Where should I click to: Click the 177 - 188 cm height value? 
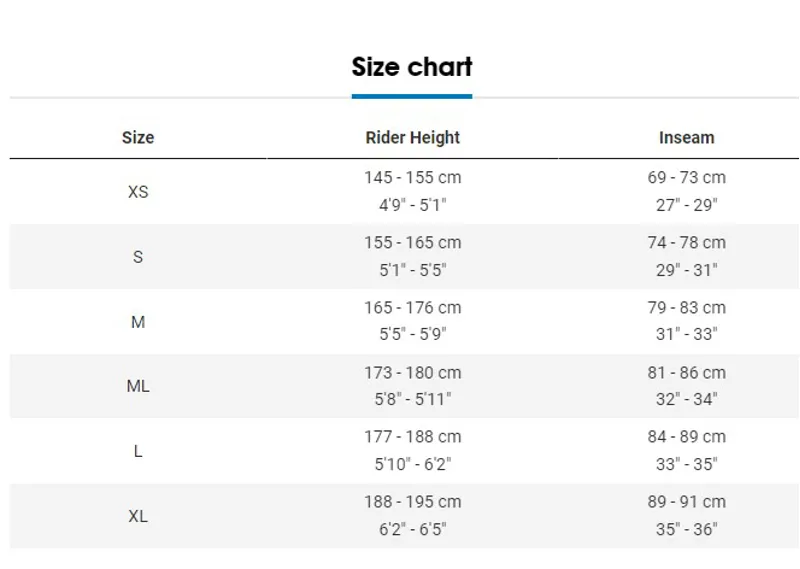pyautogui.click(x=412, y=437)
